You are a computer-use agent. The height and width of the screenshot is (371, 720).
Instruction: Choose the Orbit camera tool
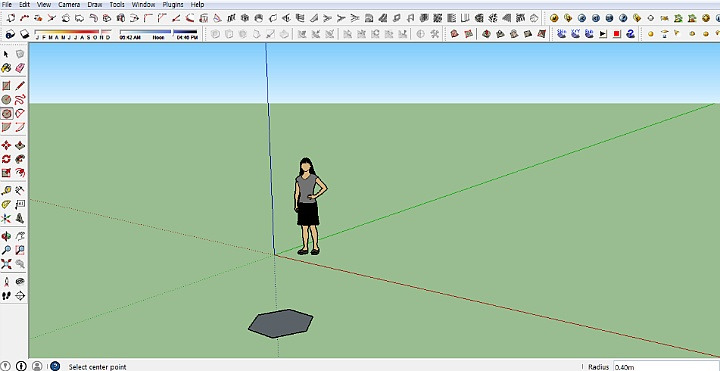click(x=6, y=236)
